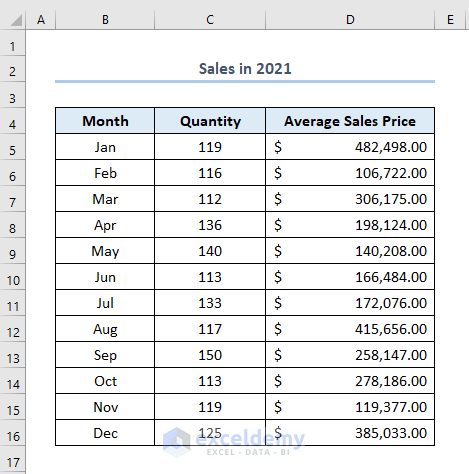
Task: Select price cell 119,377.00
Action: 350,407
